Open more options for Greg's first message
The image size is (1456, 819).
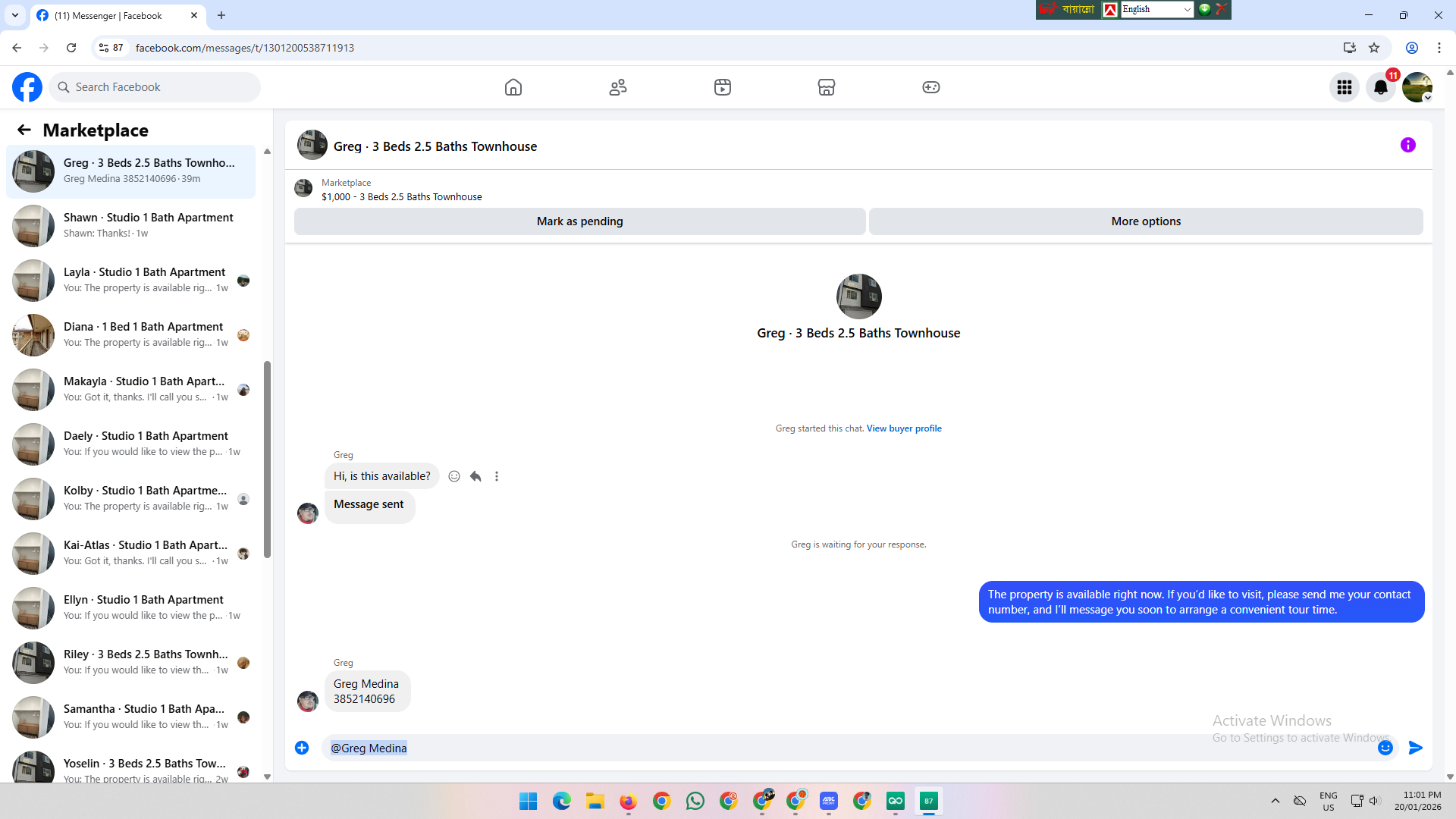[x=497, y=476]
